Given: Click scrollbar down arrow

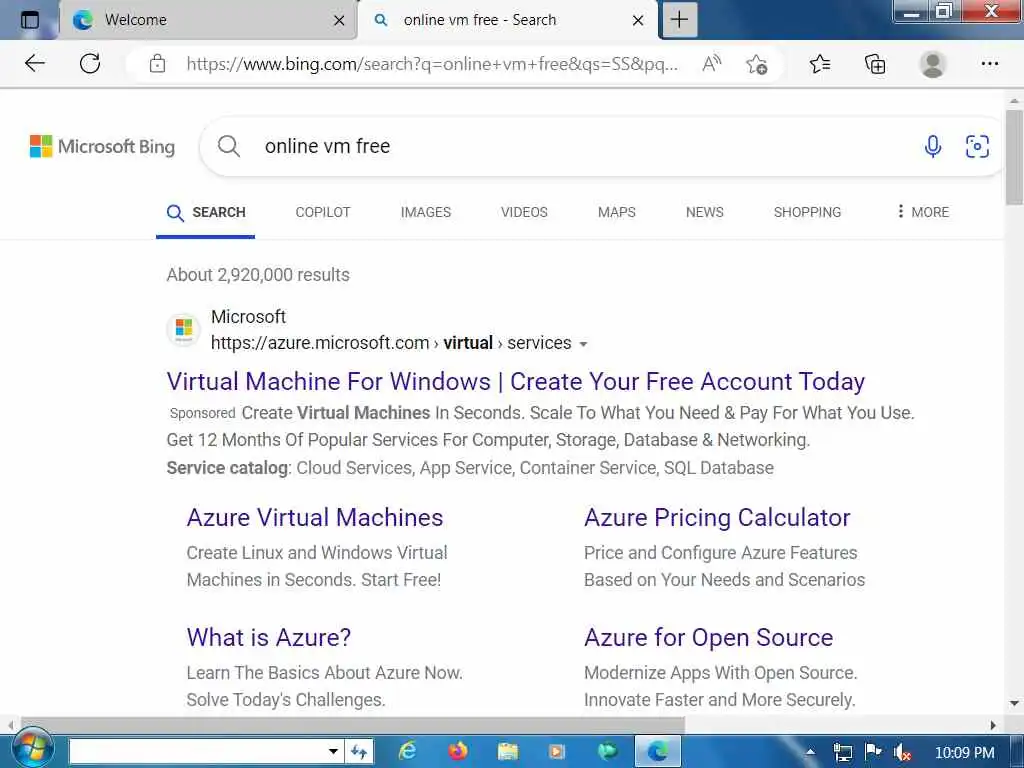Looking at the screenshot, I should (1014, 704).
